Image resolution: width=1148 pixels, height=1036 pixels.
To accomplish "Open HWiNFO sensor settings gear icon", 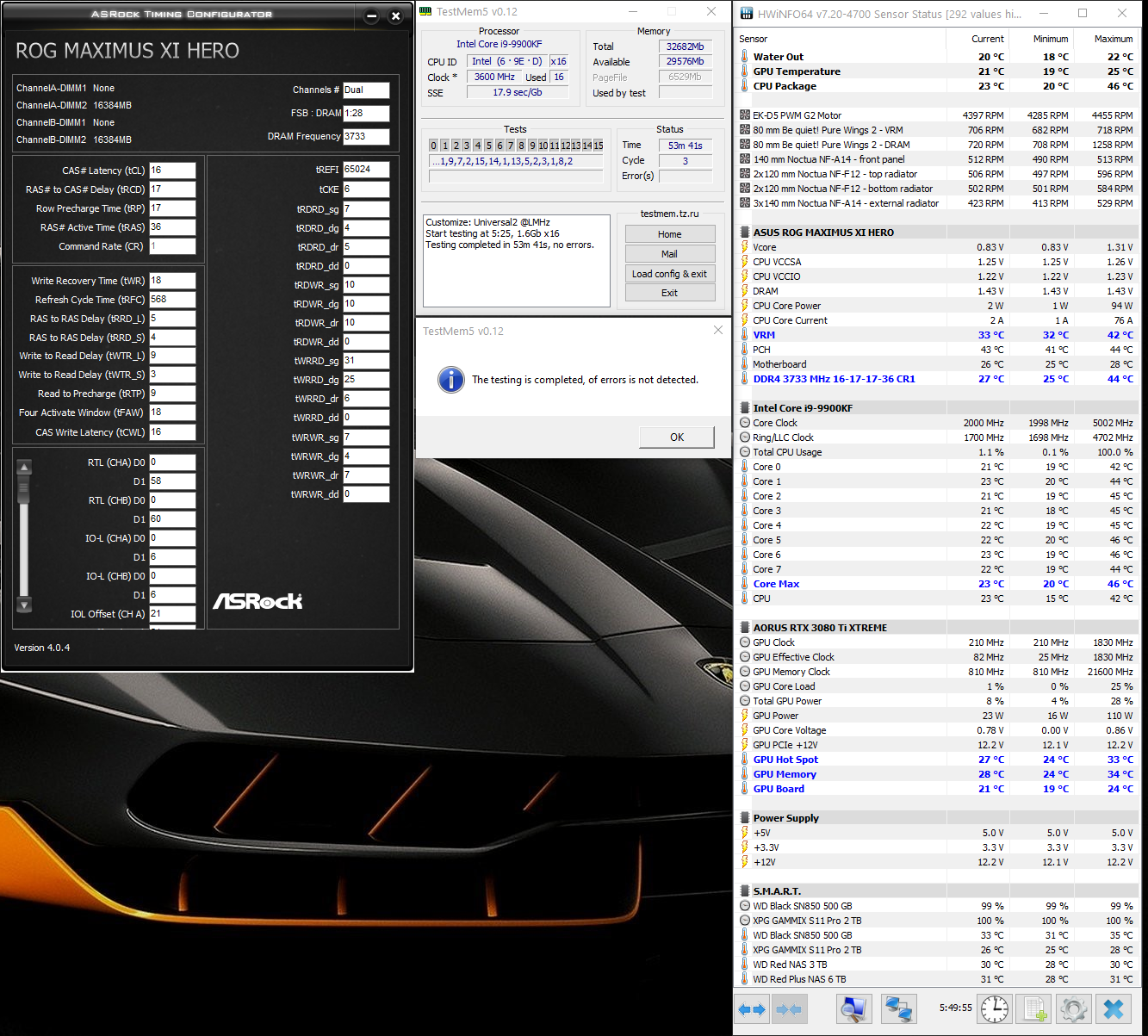I will 1073,1008.
